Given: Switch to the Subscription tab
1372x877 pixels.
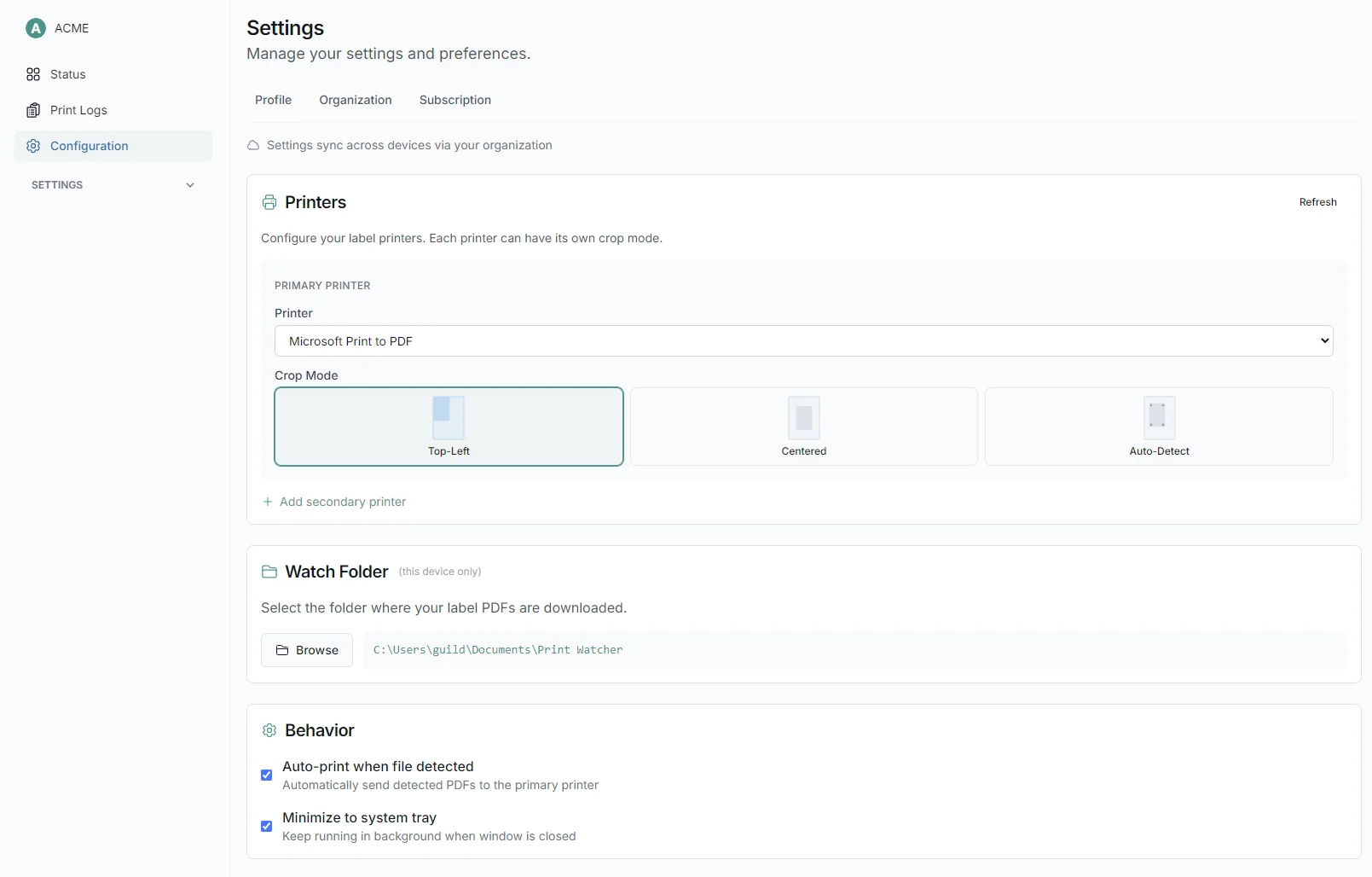Looking at the screenshot, I should [x=455, y=100].
